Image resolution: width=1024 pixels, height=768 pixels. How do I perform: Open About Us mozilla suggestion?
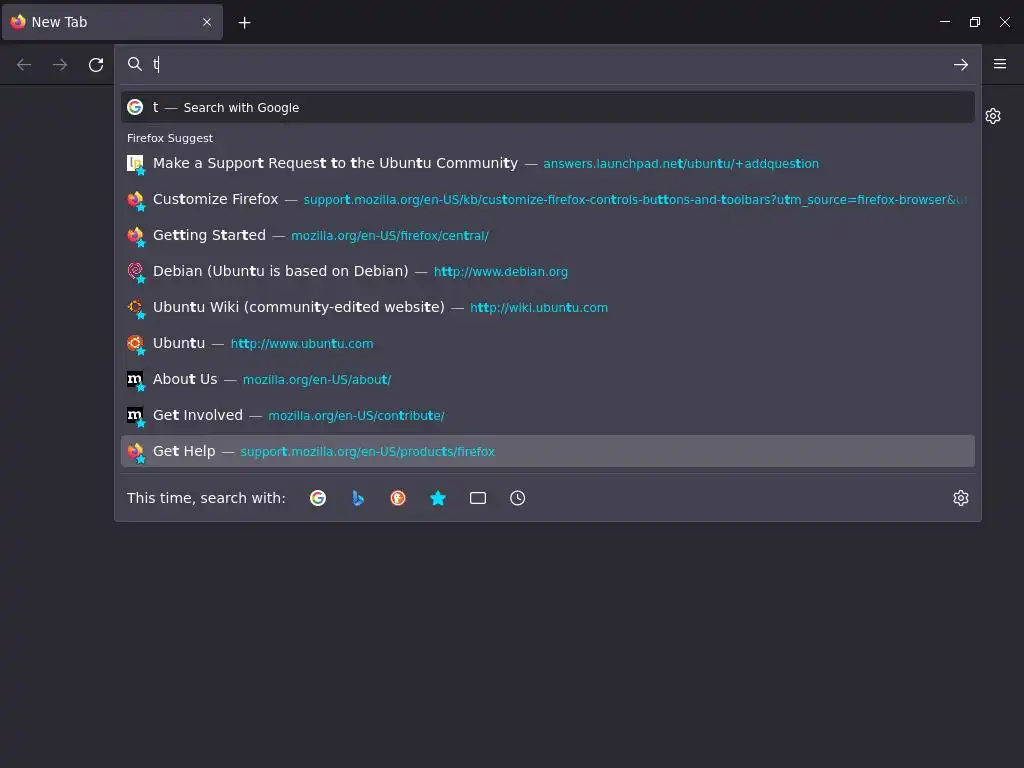[547, 379]
